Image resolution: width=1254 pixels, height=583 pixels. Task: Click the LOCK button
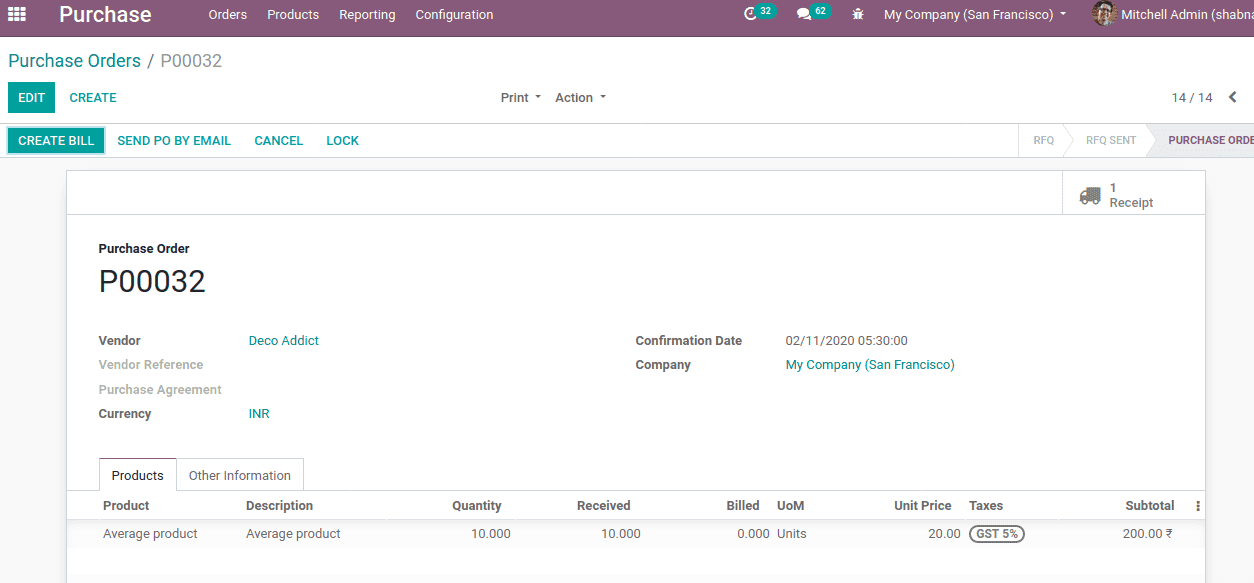tap(342, 141)
